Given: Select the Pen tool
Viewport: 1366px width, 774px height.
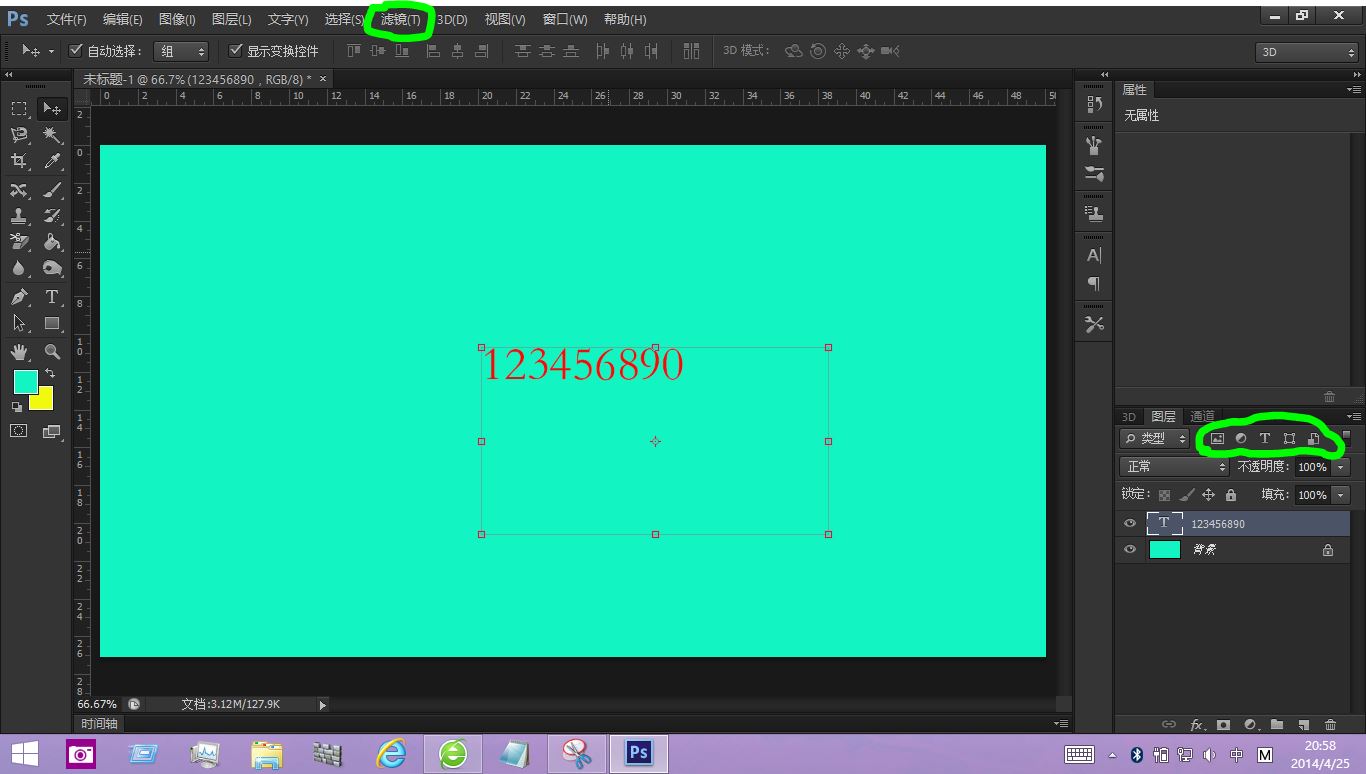Looking at the screenshot, I should 19,297.
